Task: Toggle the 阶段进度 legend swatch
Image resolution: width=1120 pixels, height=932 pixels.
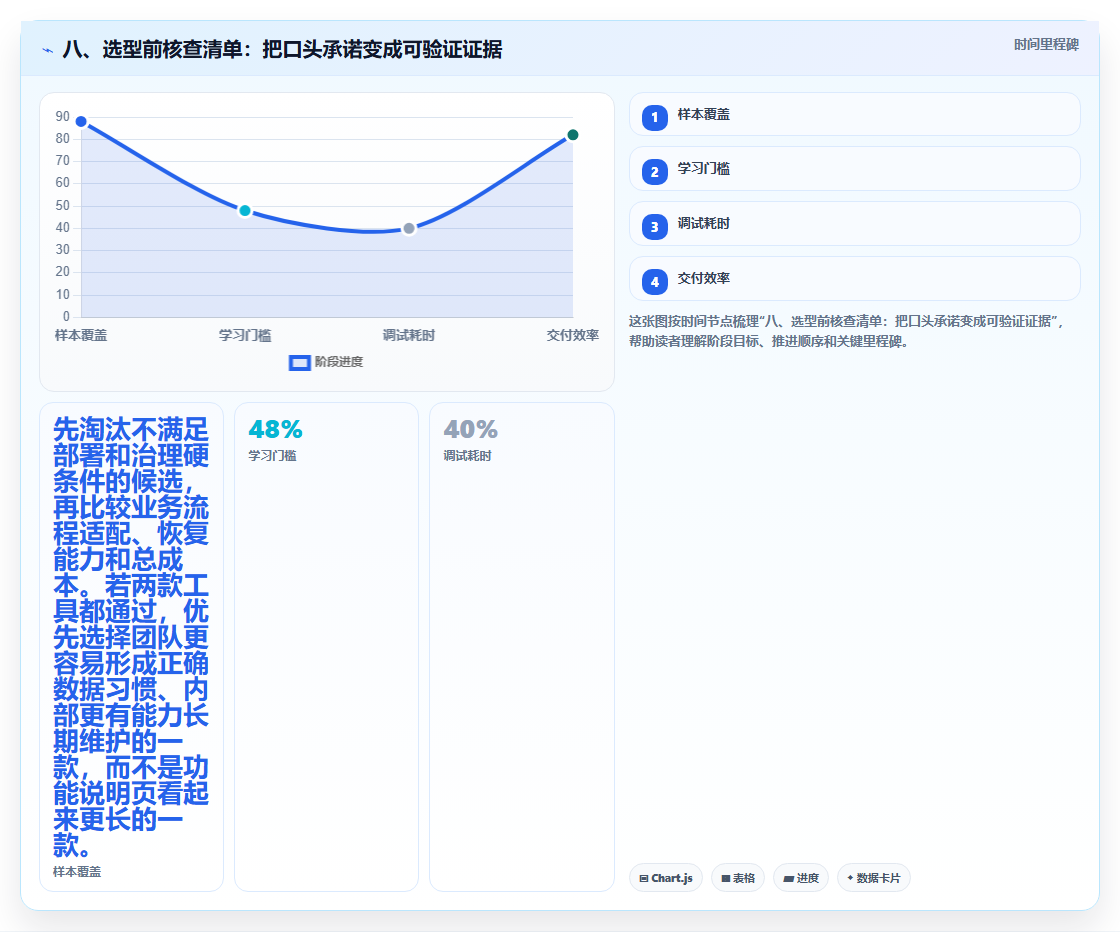Action: click(x=299, y=363)
